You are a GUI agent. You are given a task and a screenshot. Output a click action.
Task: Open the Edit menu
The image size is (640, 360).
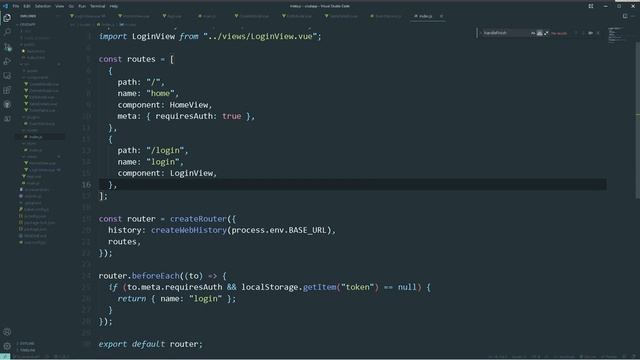tap(27, 6)
